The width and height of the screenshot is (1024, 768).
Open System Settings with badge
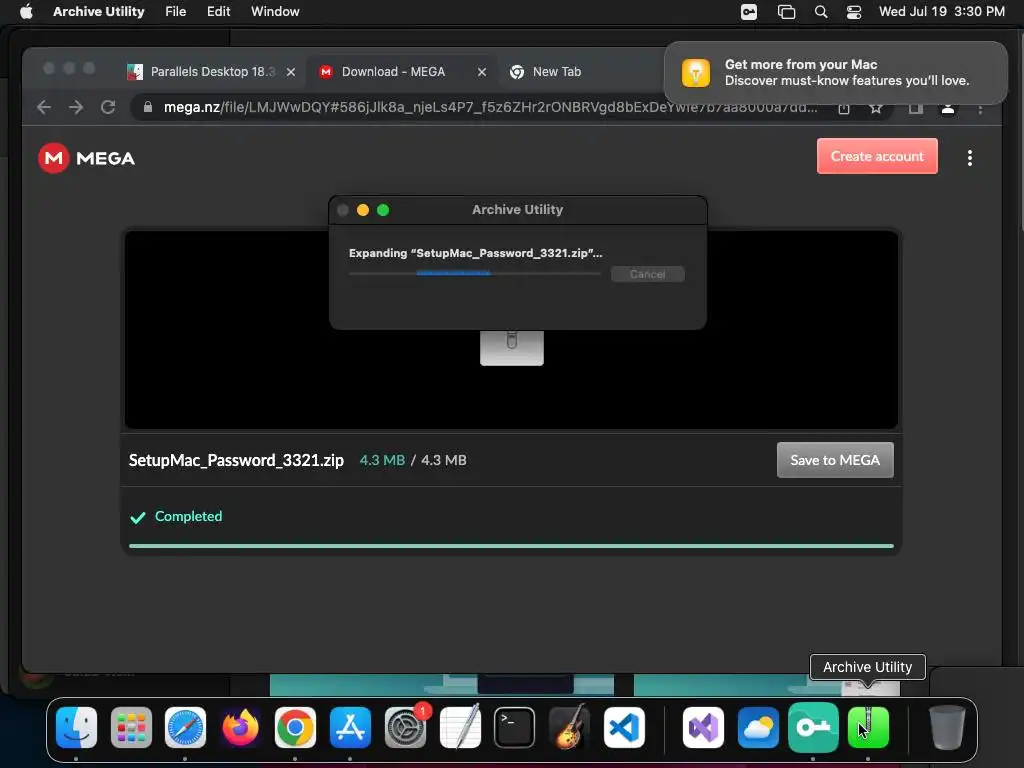click(406, 727)
